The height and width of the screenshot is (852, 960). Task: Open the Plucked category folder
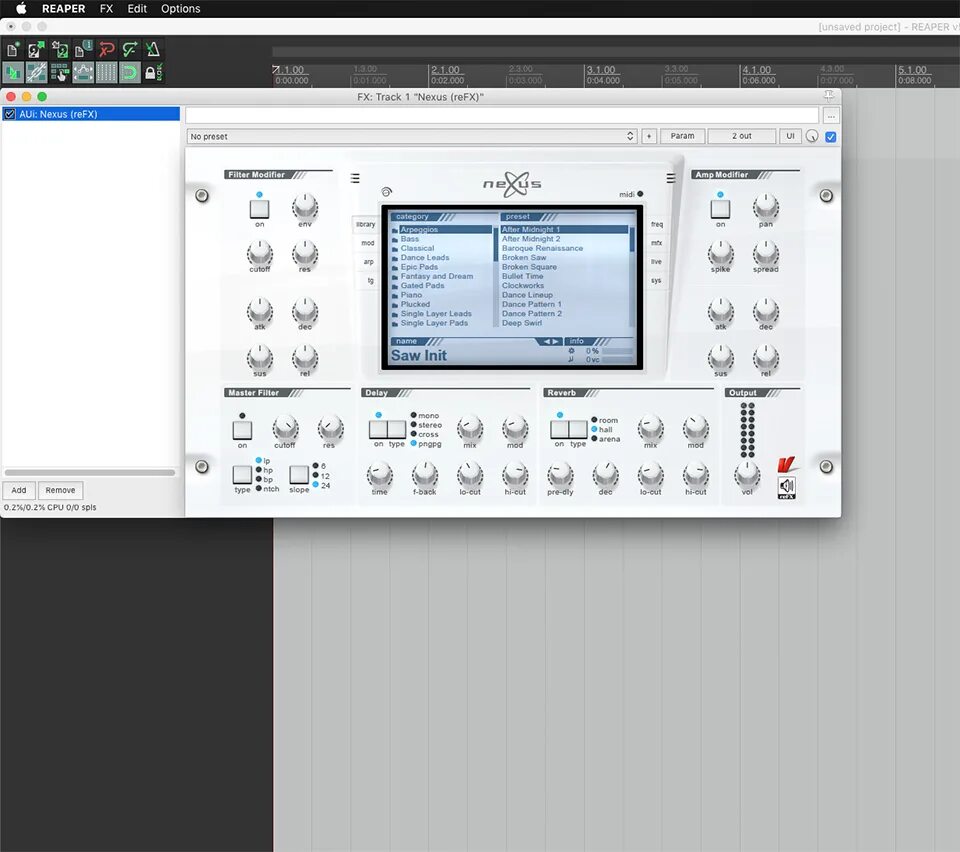441,304
